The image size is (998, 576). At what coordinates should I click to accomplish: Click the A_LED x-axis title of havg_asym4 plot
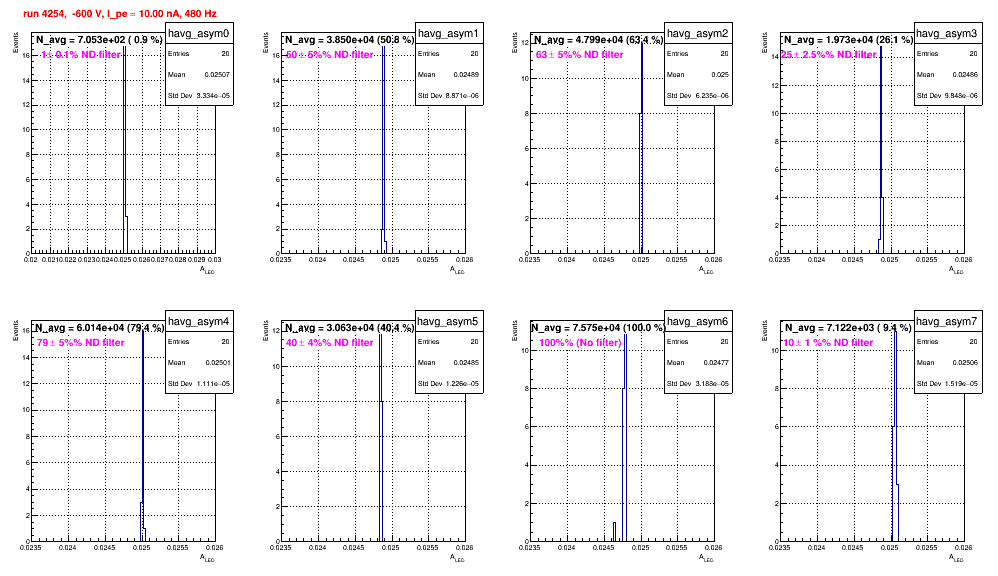coord(207,558)
